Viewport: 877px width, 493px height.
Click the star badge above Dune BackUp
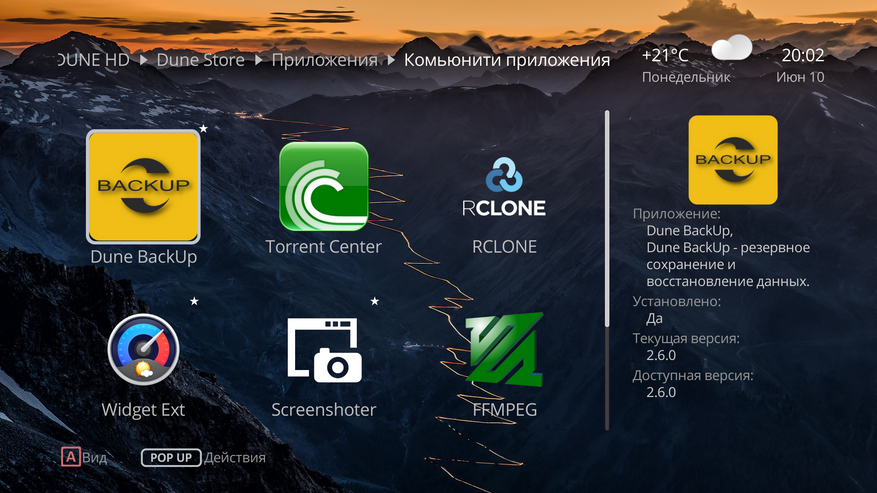(204, 129)
